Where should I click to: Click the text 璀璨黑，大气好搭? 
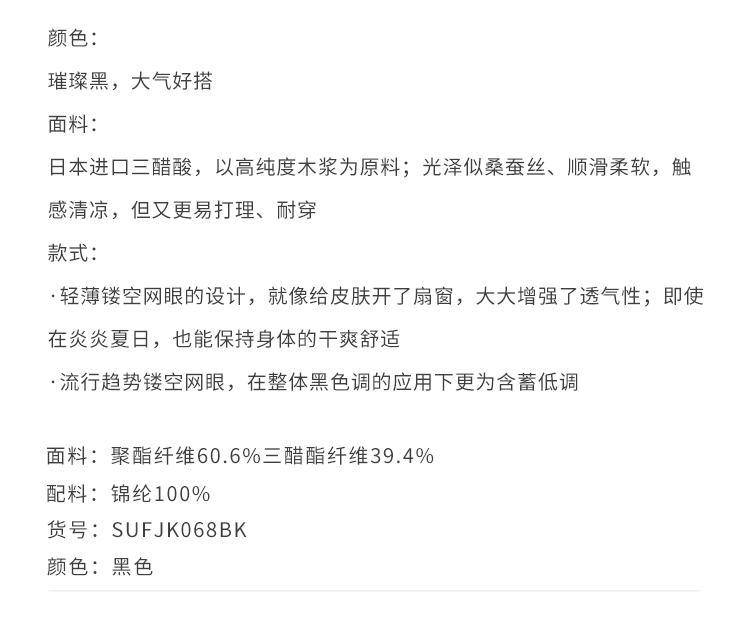pos(130,81)
